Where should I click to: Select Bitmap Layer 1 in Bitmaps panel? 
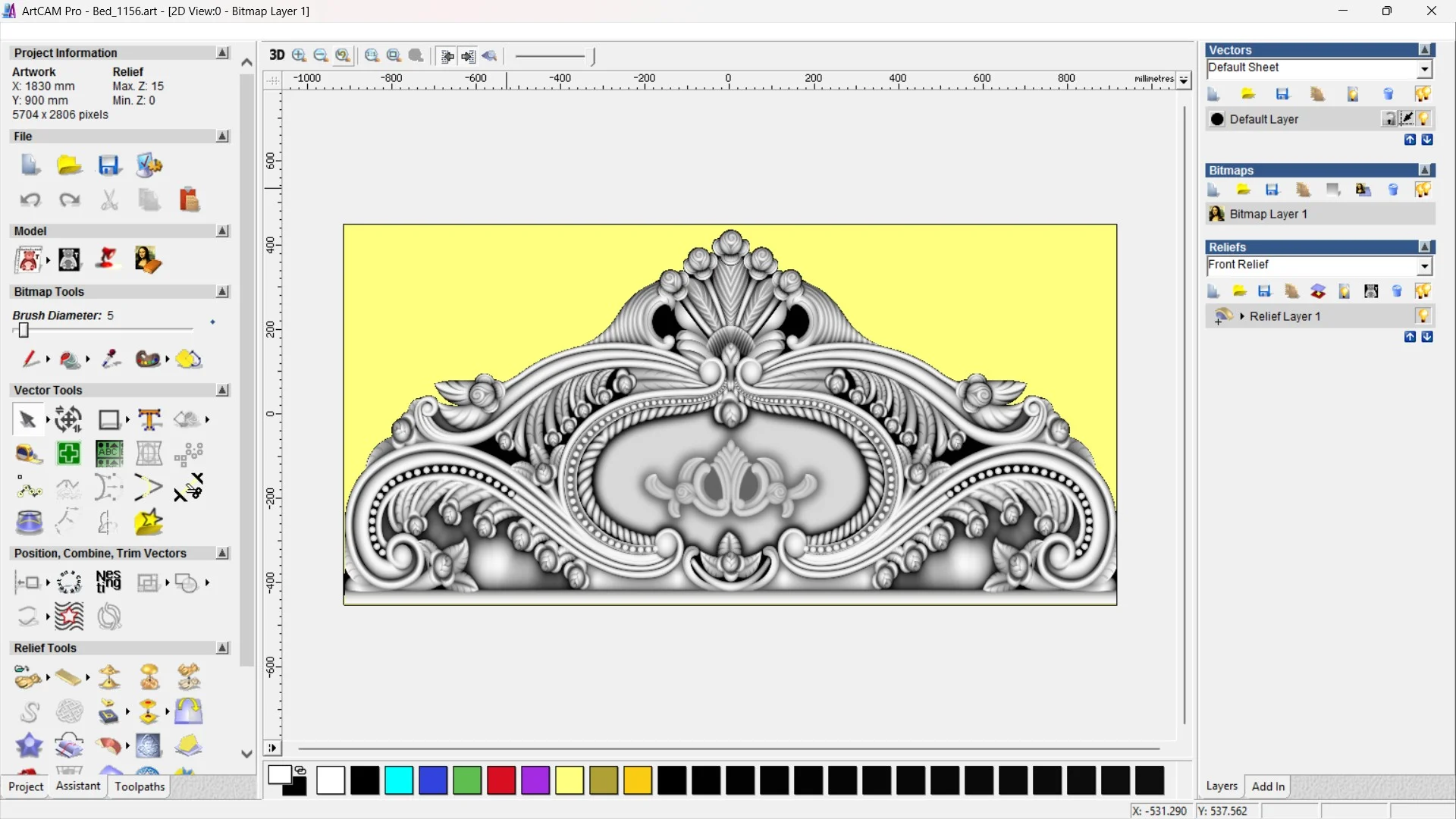1268,215
